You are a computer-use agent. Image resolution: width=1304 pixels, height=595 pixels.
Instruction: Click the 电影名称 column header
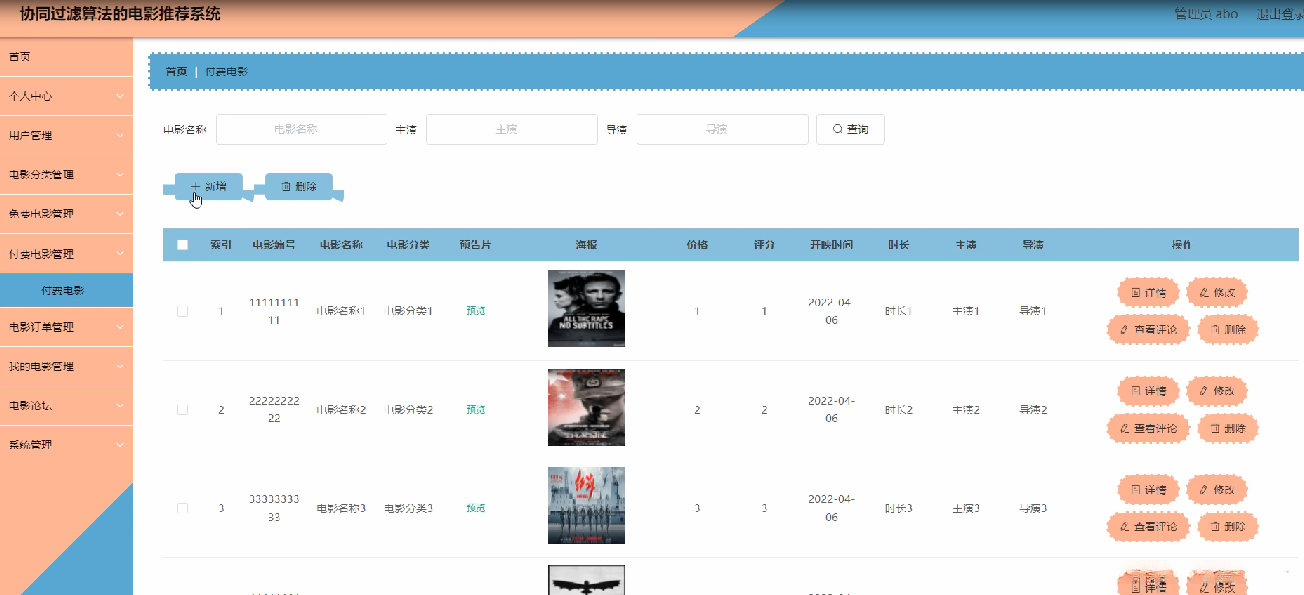(341, 245)
